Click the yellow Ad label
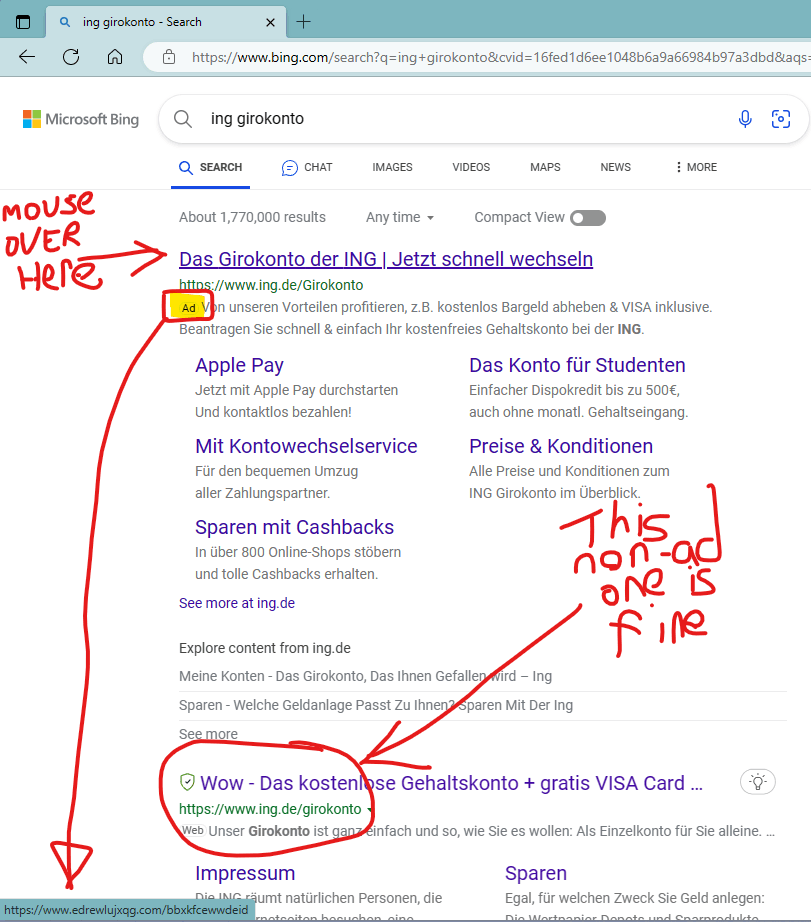 (188, 308)
